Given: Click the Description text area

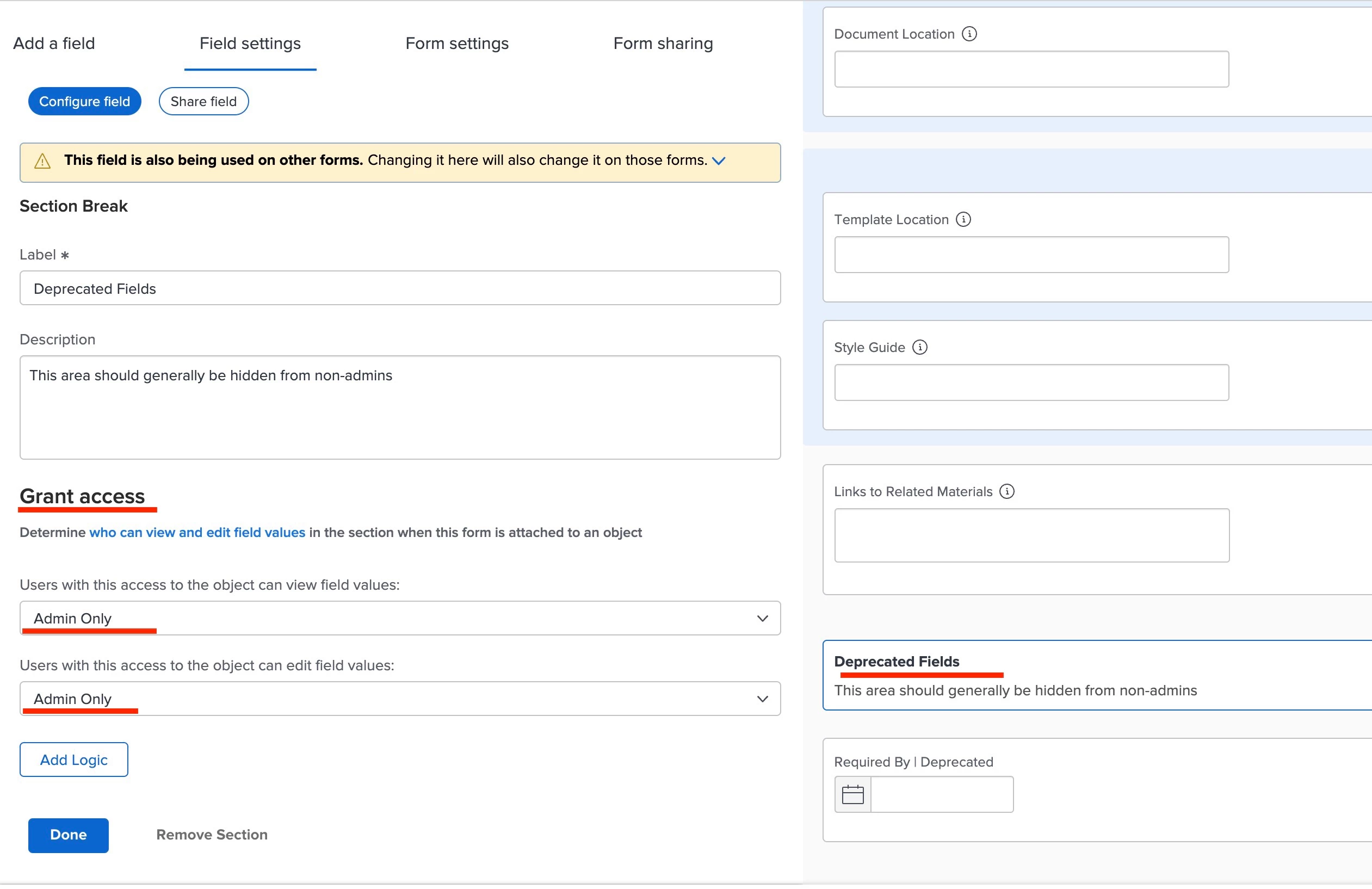Looking at the screenshot, I should tap(400, 407).
